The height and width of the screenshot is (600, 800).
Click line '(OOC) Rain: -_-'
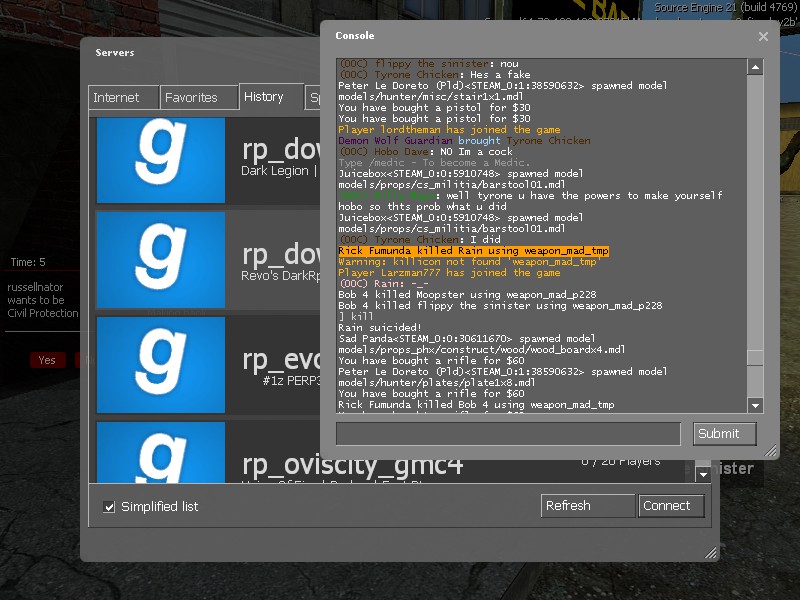pyautogui.click(x=384, y=284)
